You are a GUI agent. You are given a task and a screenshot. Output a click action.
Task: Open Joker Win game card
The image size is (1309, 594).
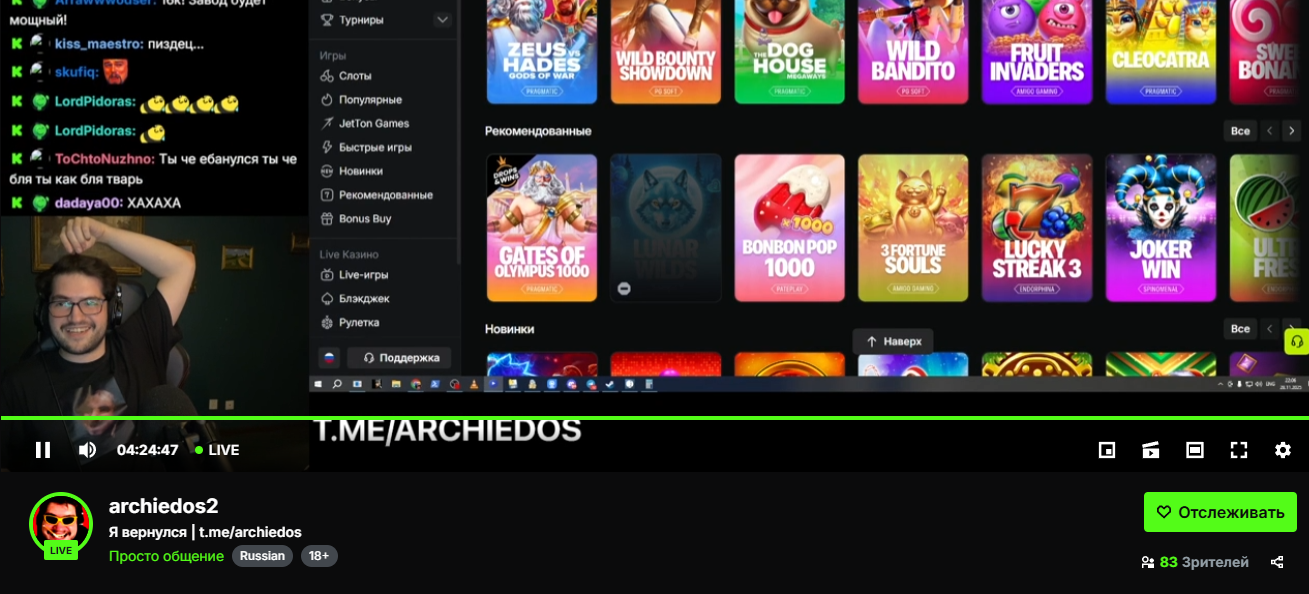click(1161, 228)
